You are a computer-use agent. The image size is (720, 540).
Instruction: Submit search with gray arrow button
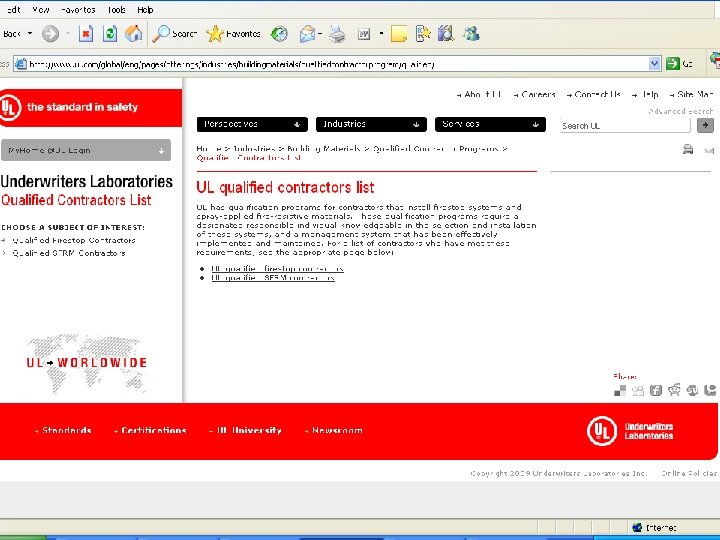coord(705,125)
